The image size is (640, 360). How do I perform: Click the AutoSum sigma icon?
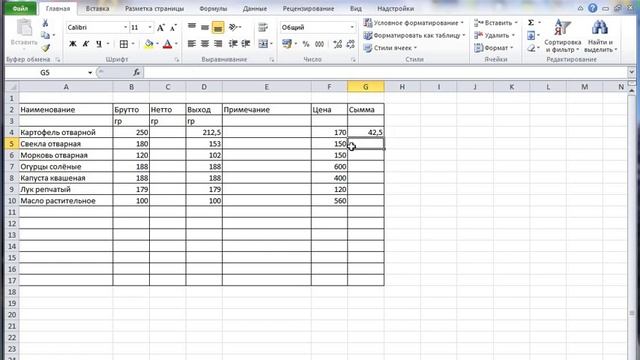tap(531, 23)
